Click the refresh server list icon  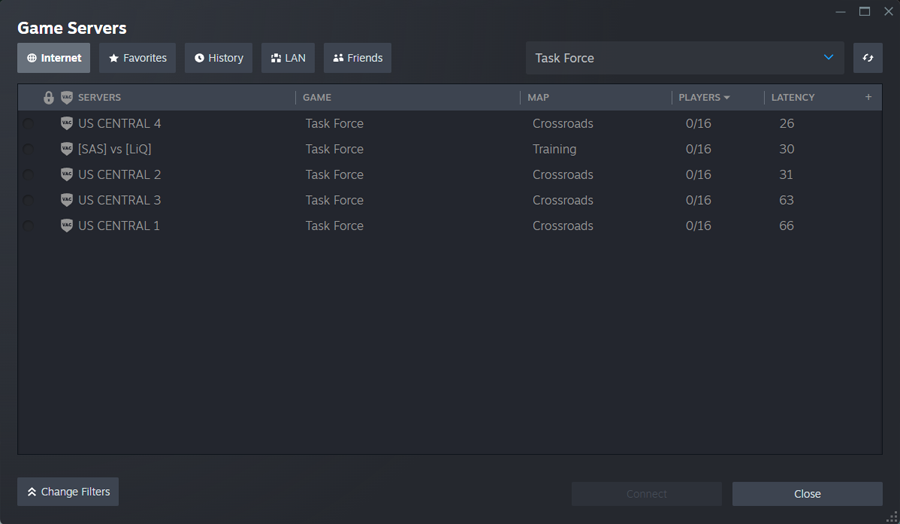pos(867,58)
